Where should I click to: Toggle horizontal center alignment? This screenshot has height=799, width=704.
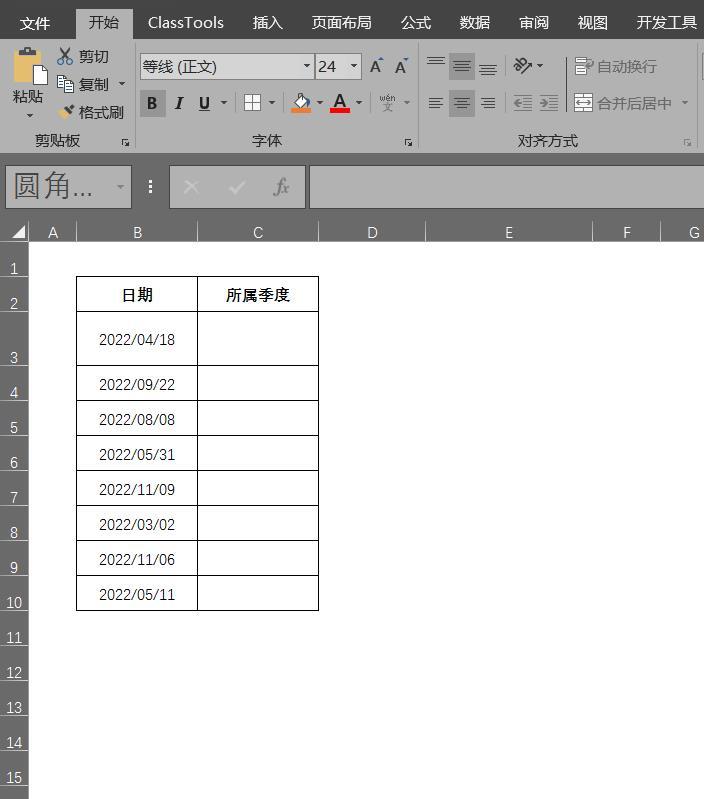pyautogui.click(x=462, y=103)
